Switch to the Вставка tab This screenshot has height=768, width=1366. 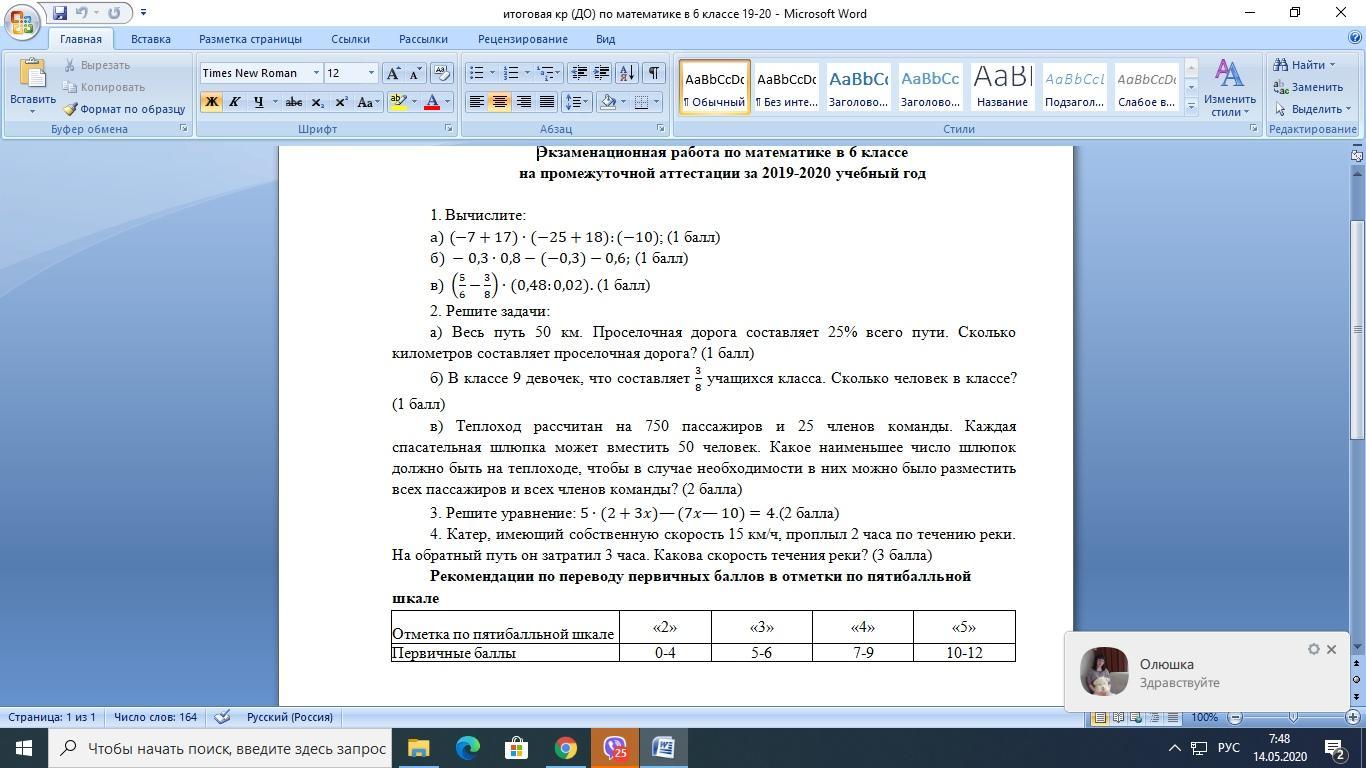150,39
